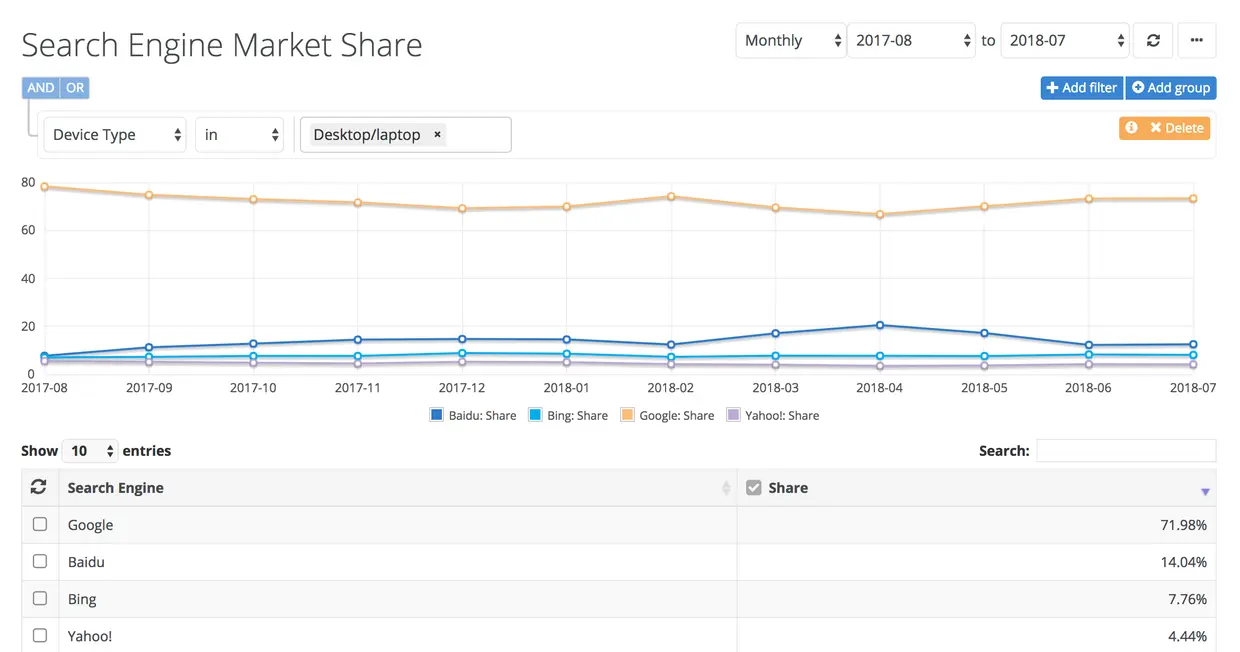Open the Show entries count dropdown
The image size is (1240, 652).
(x=90, y=451)
